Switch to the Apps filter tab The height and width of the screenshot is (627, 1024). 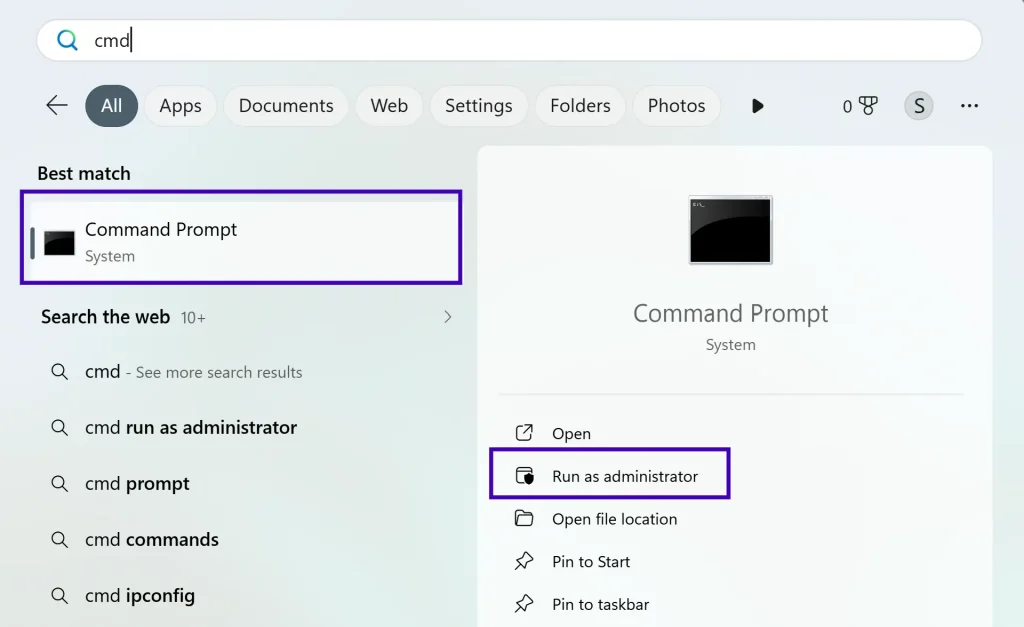(x=180, y=105)
